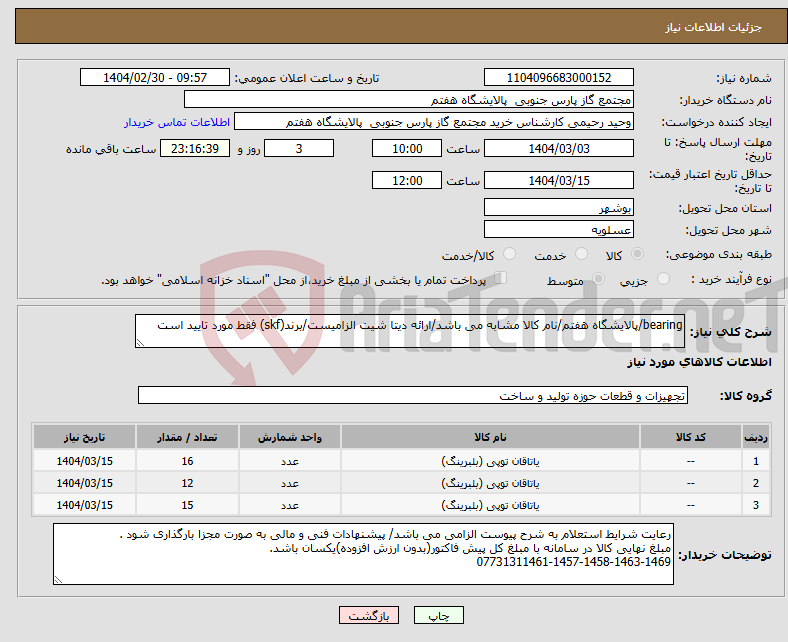Select the کالا radio button
This screenshot has height=642, width=788.
click(637, 254)
